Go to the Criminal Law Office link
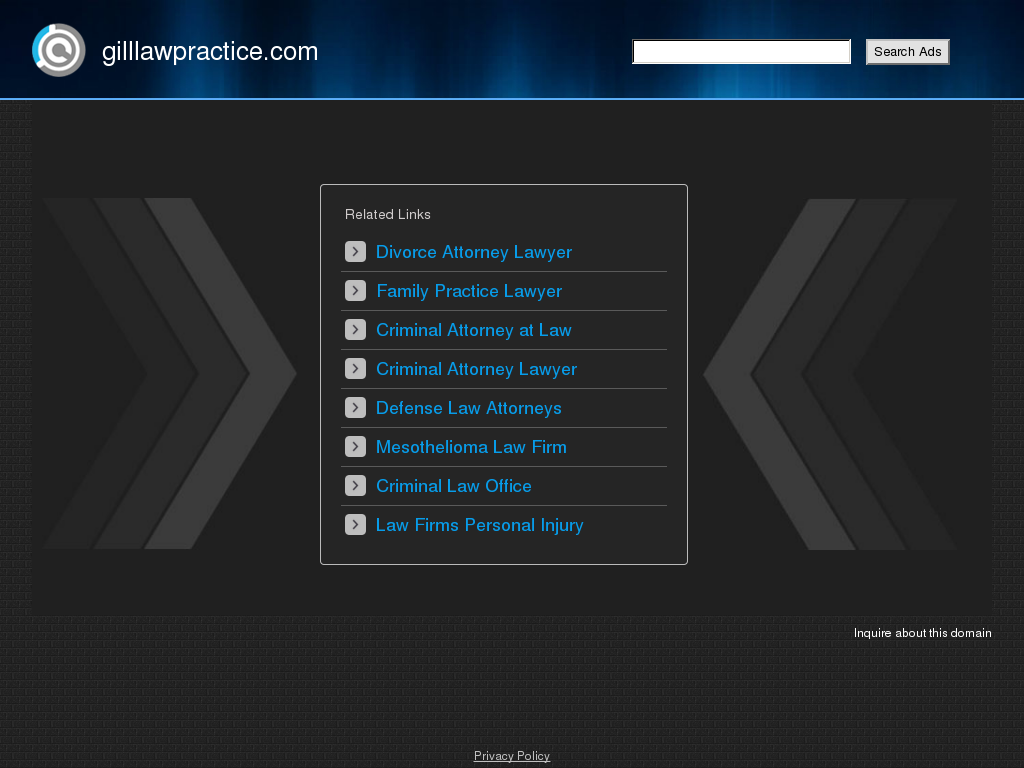Viewport: 1024px width, 768px height. 454,486
